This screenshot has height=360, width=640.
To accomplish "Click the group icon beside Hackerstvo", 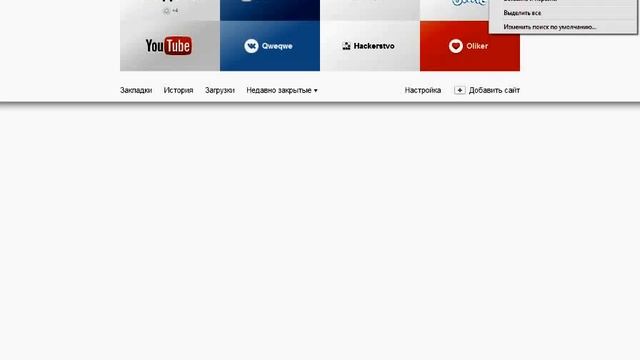I will coord(347,46).
